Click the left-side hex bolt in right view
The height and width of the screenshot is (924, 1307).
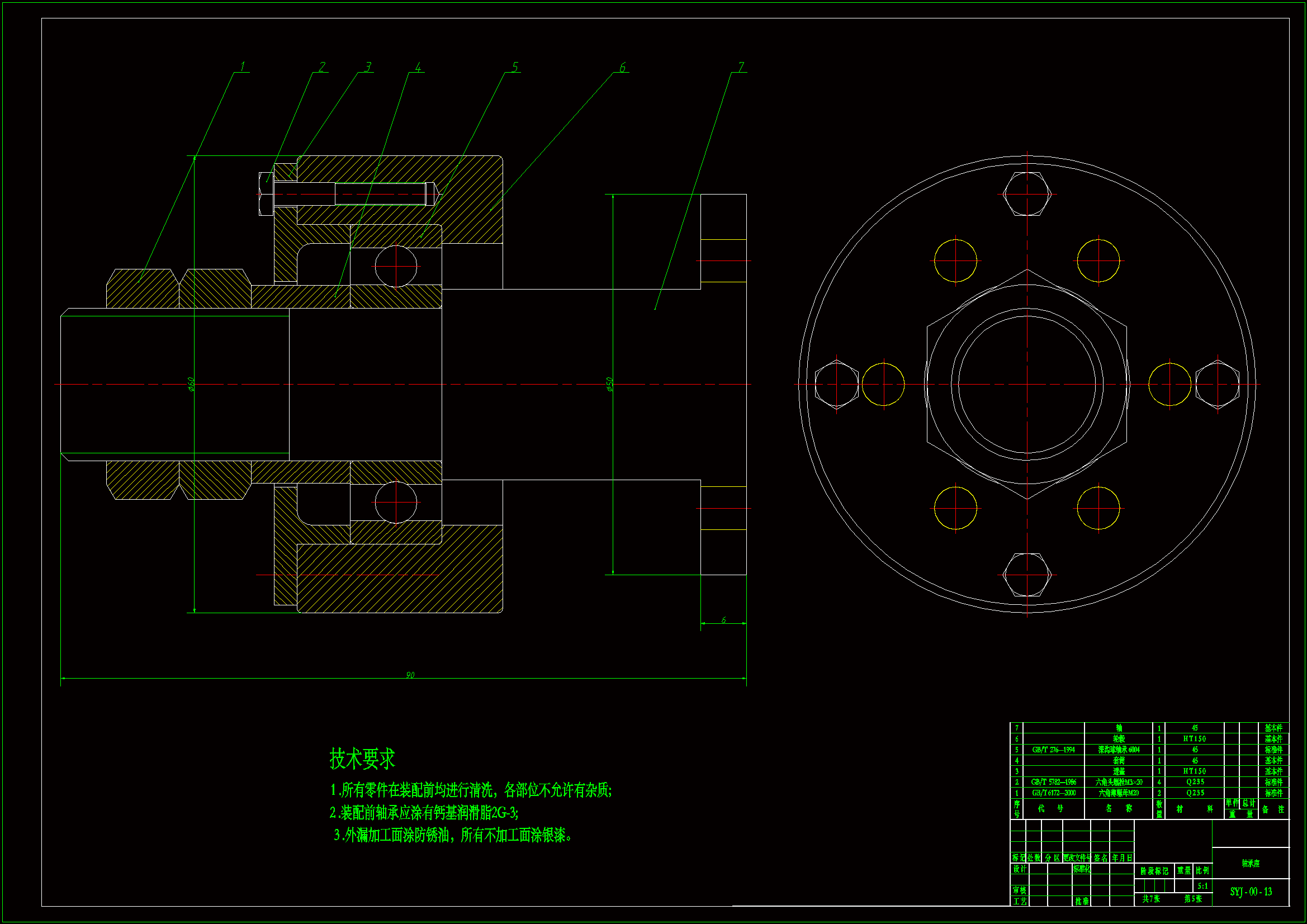point(836,384)
